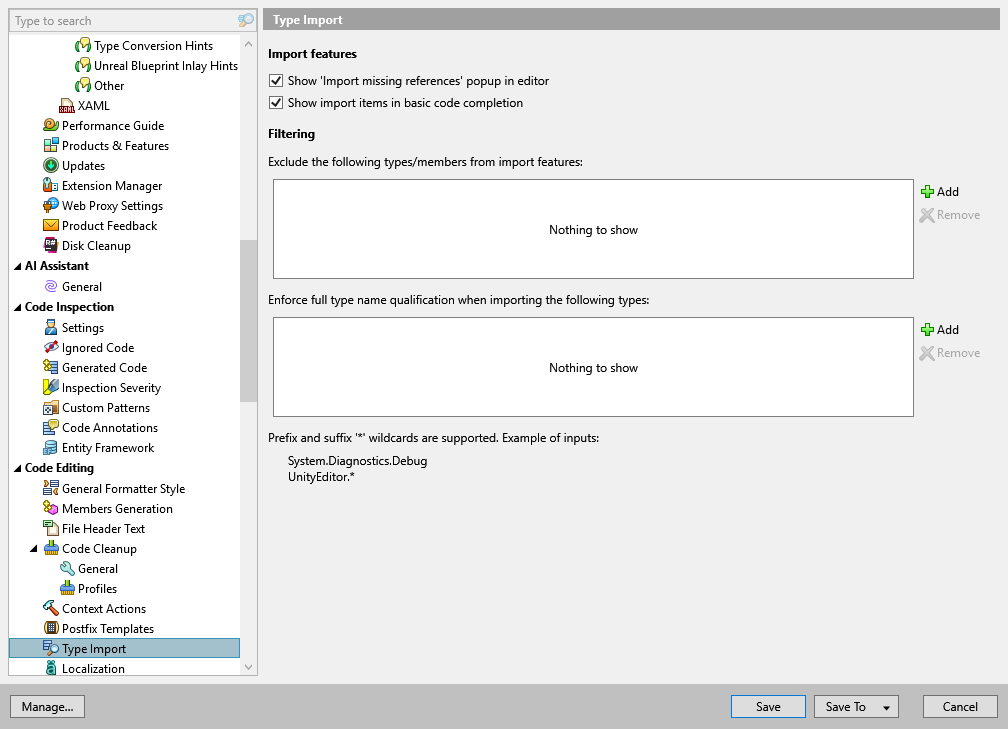Click the tree scroll up arrow
1008x729 pixels.
click(248, 44)
